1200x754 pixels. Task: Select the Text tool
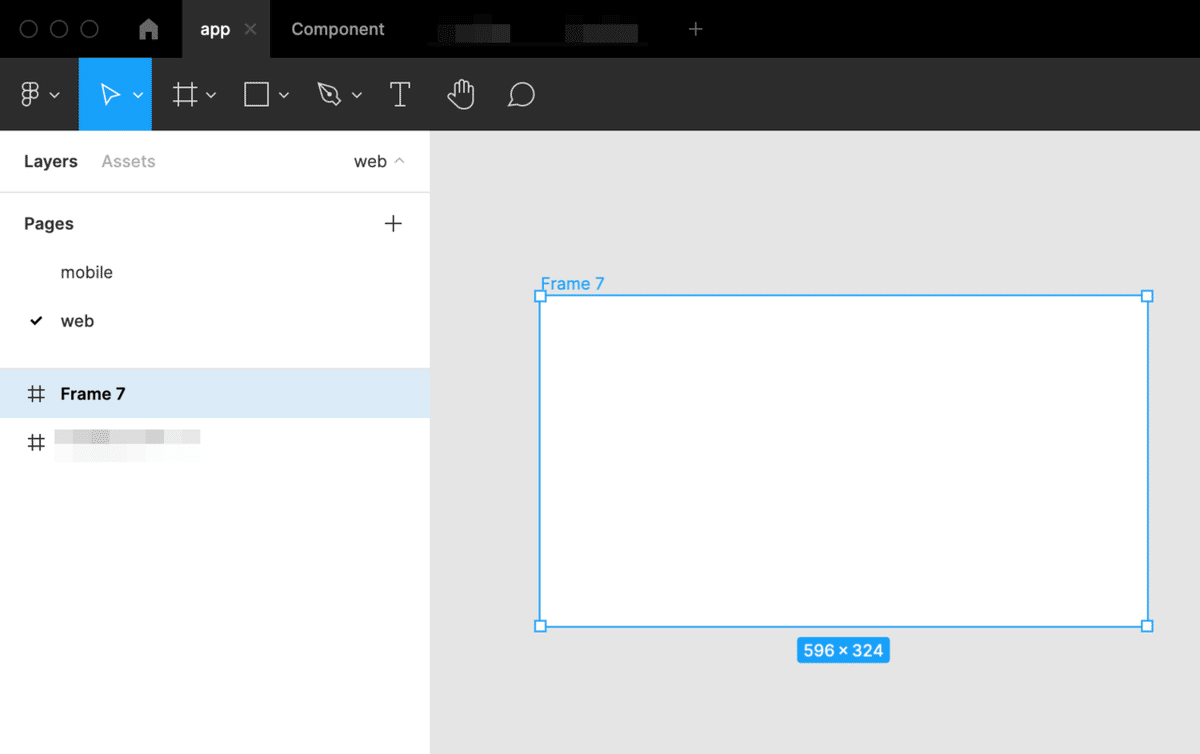400,95
